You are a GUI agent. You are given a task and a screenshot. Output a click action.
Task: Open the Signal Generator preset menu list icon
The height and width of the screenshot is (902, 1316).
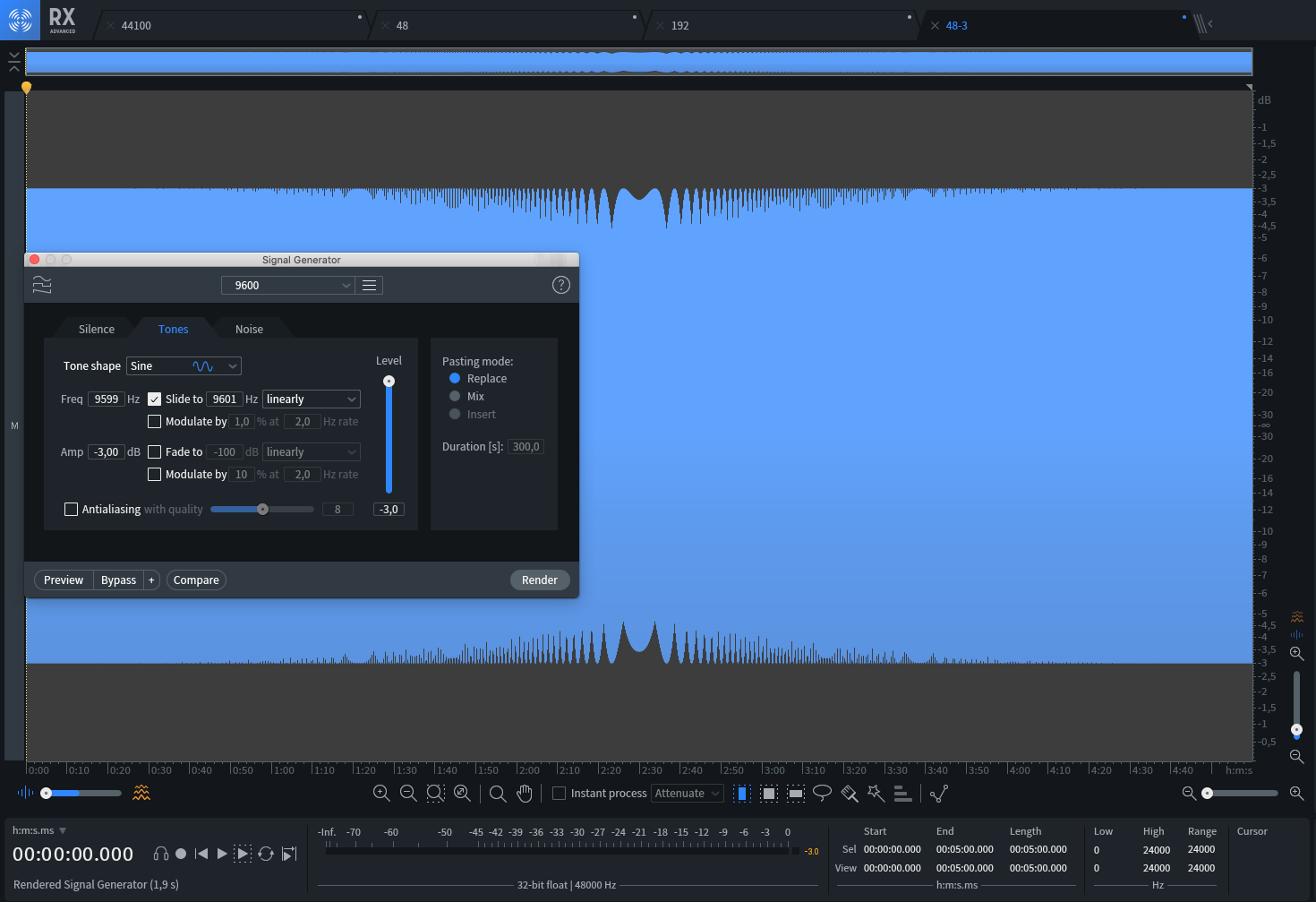369,285
